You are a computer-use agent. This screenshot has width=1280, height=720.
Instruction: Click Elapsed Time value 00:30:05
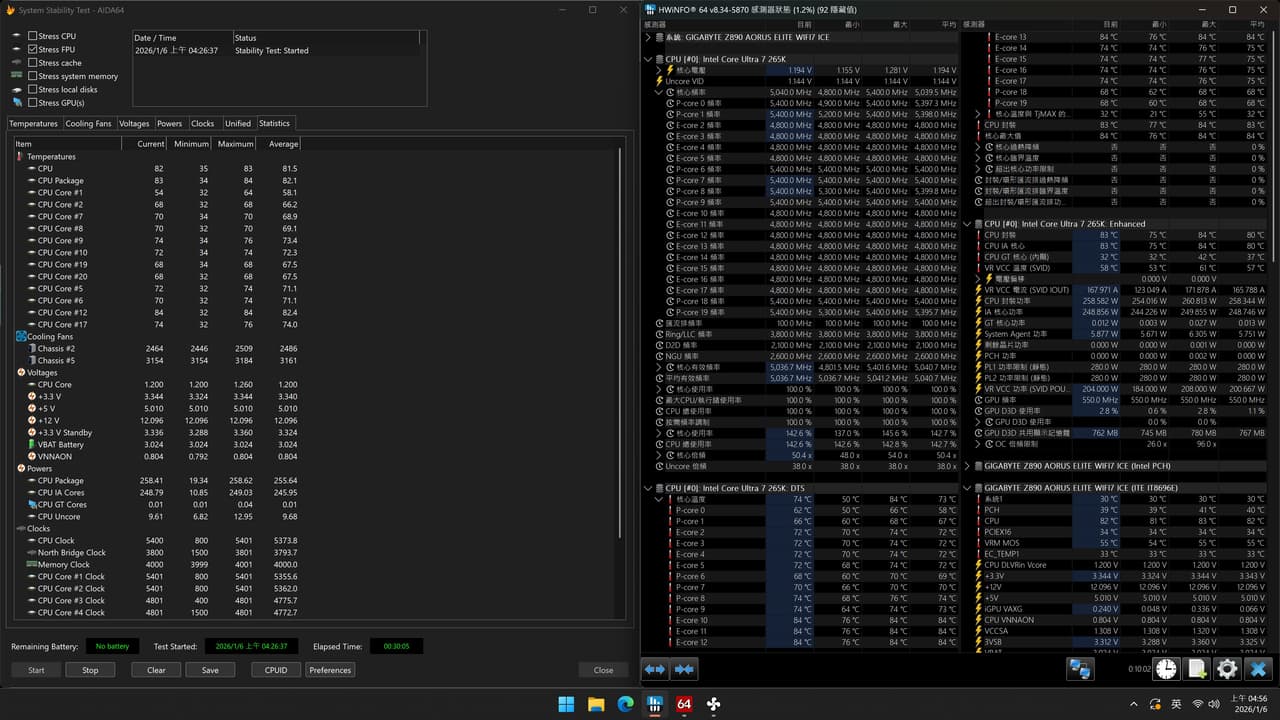click(x=396, y=647)
